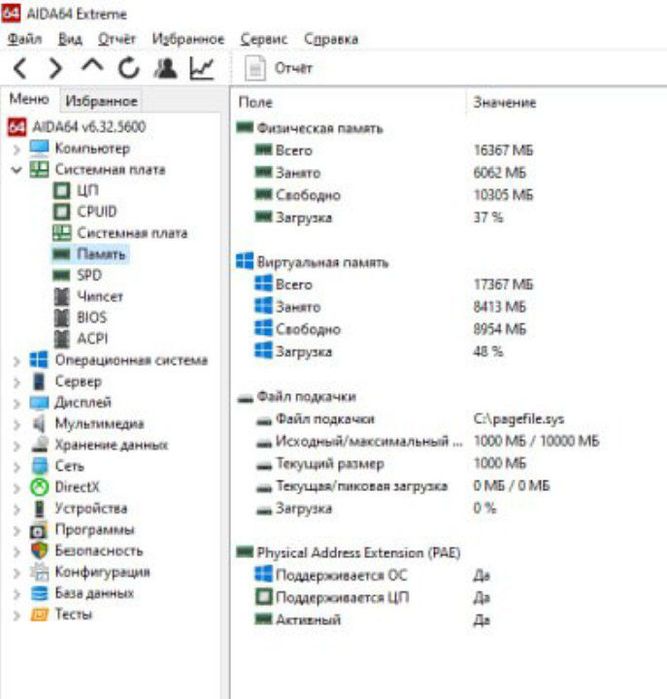667x699 pixels.
Task: Click the Программы icon
Action: click(x=39, y=530)
